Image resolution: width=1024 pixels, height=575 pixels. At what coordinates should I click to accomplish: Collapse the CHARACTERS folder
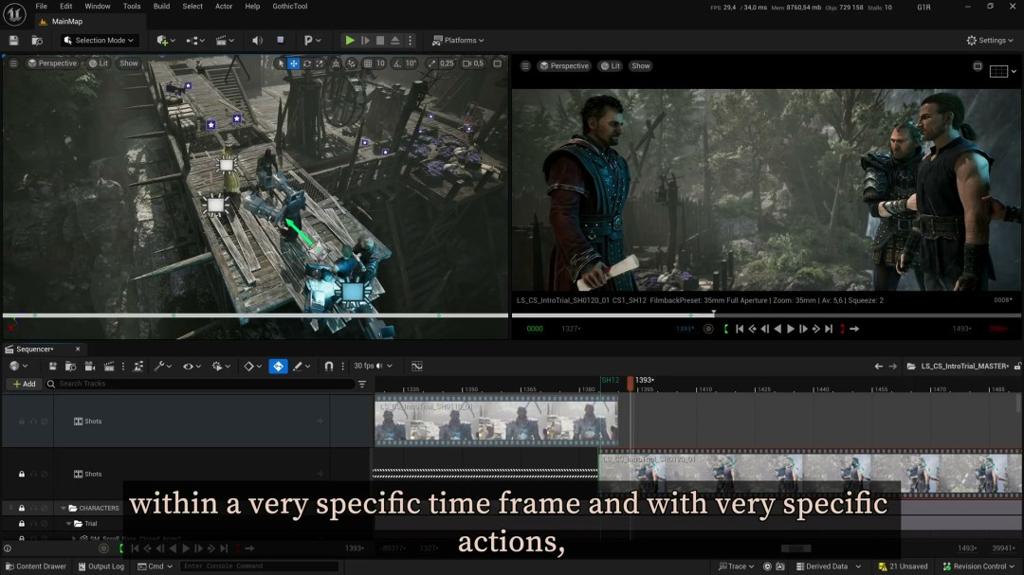63,508
